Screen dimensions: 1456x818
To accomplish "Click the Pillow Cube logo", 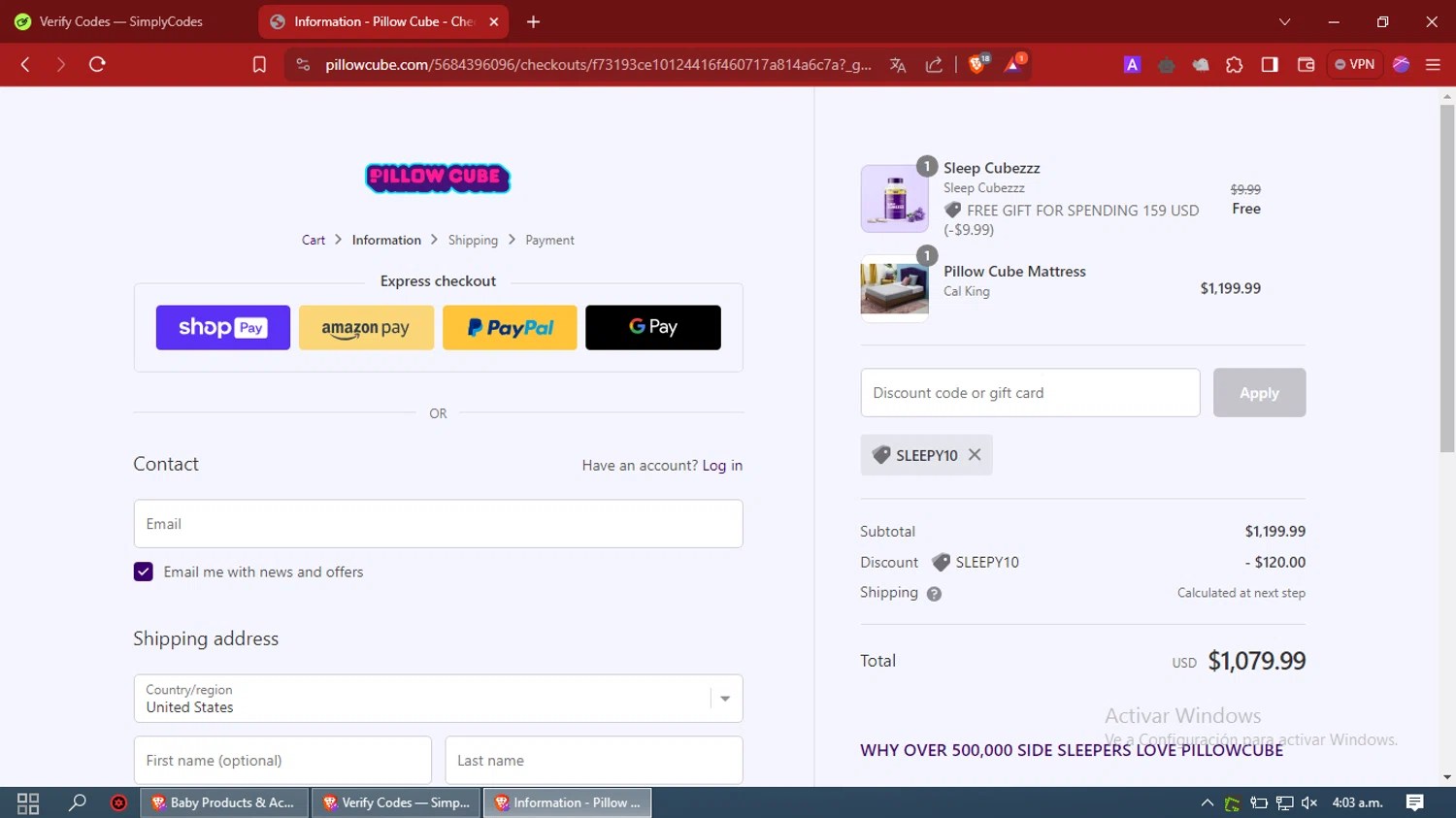I will click(438, 178).
